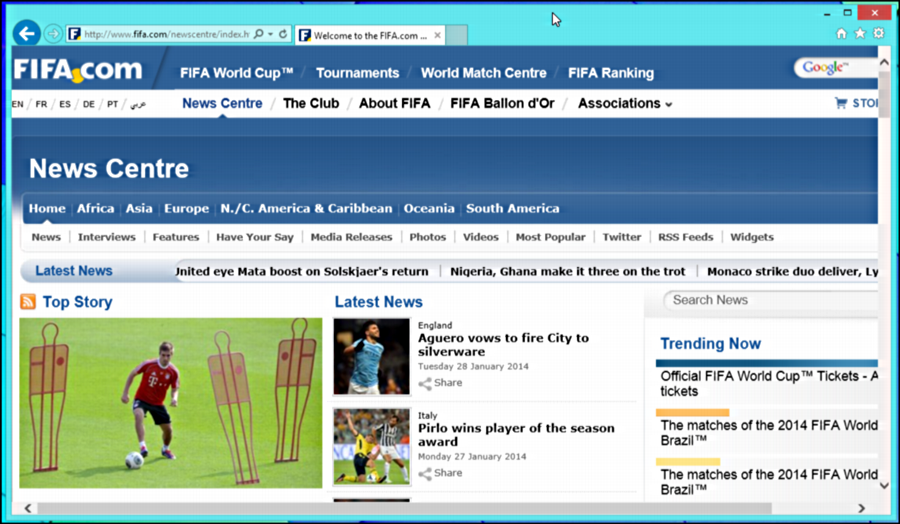Open the Widgets link
The height and width of the screenshot is (524, 900).
click(752, 237)
